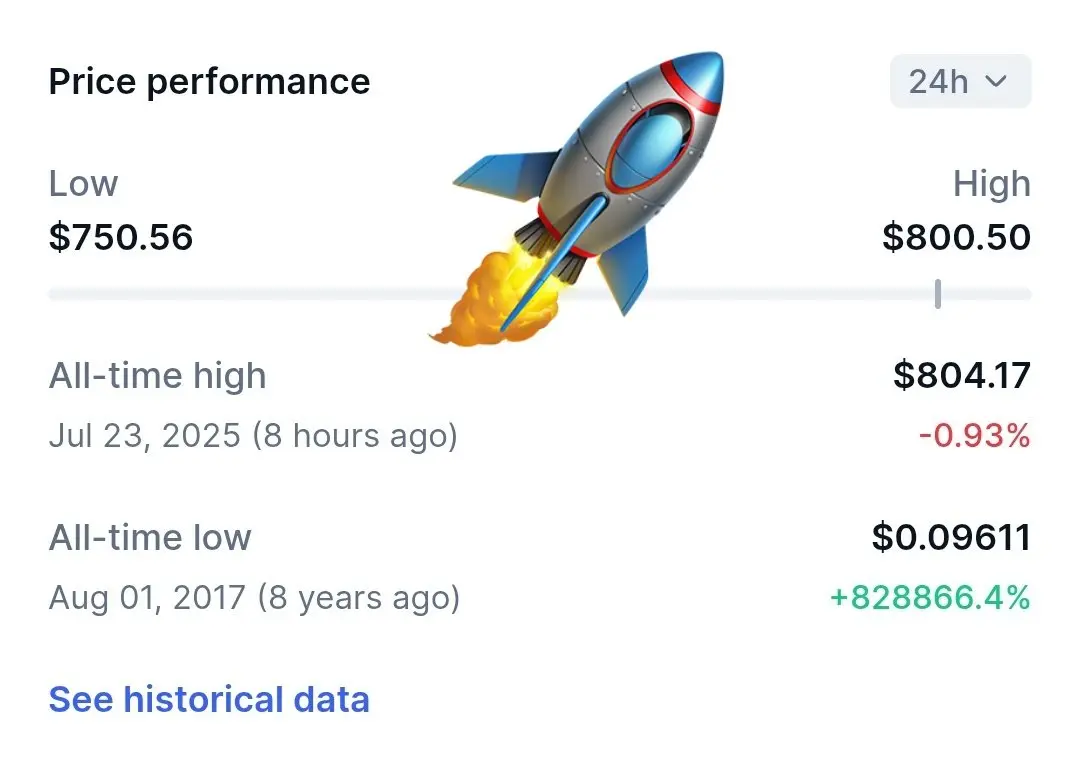The image size is (1080, 780).
Task: Click the low-high price range bar
Action: pyautogui.click(x=540, y=294)
